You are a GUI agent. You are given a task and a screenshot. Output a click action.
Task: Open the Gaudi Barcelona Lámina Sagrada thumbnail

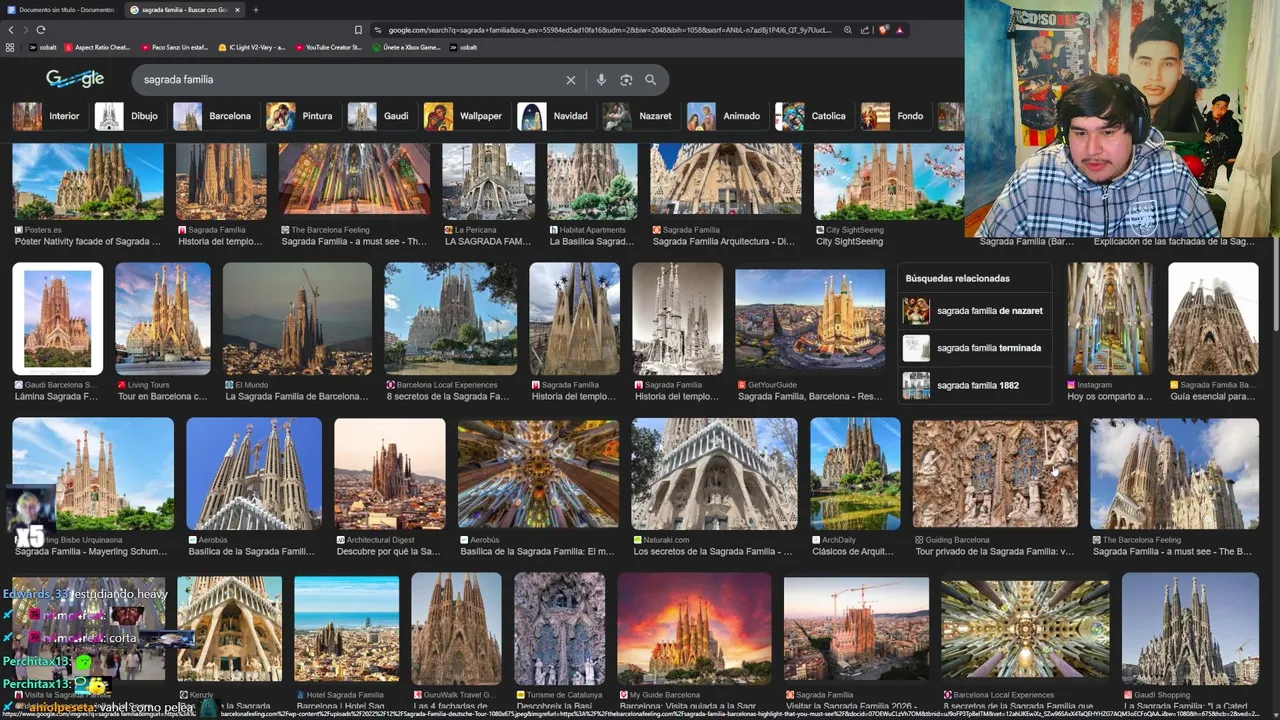click(57, 319)
